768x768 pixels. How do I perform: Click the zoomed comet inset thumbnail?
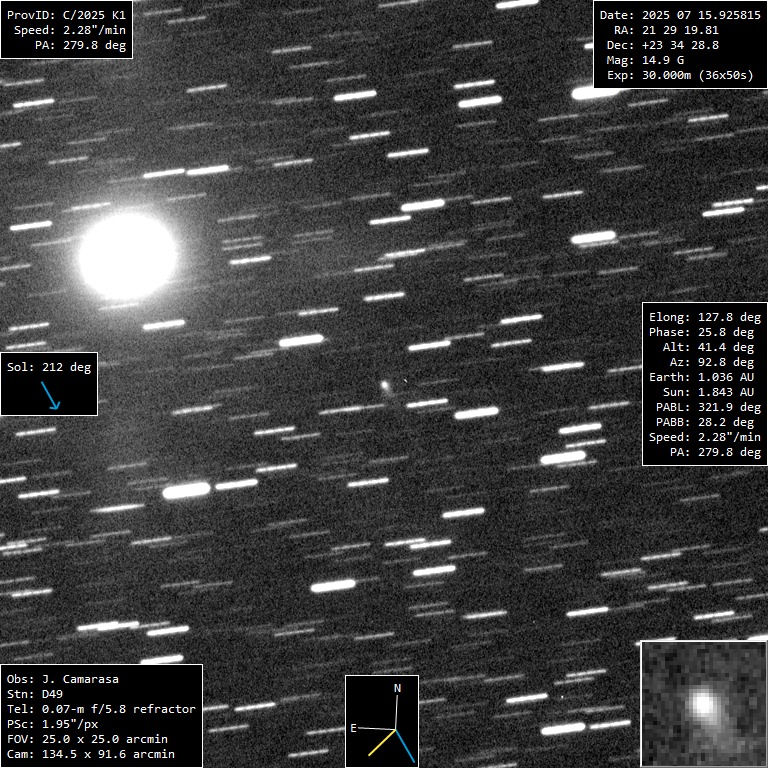704,704
